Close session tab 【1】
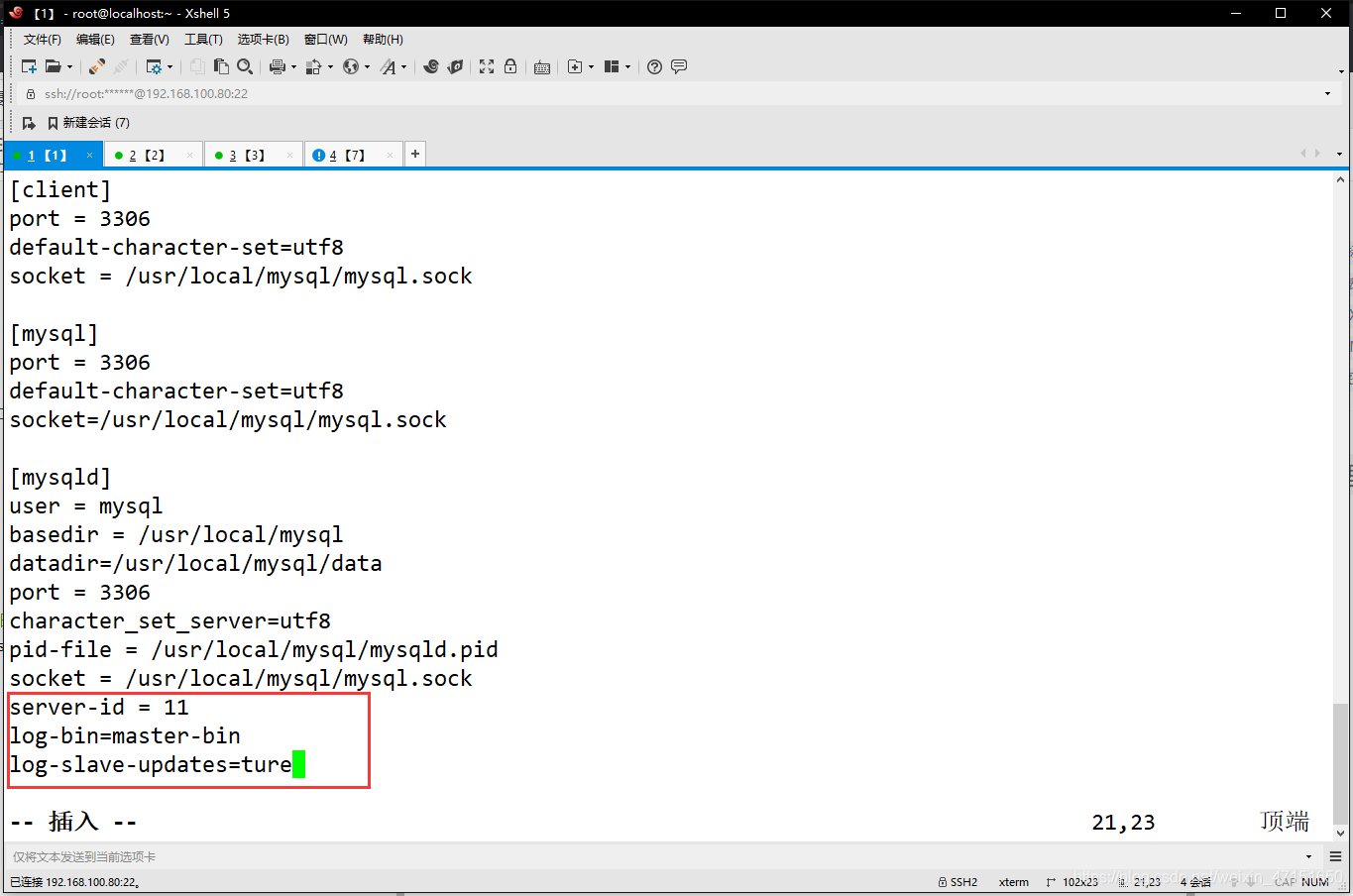The width and height of the screenshot is (1353, 896). click(x=89, y=156)
